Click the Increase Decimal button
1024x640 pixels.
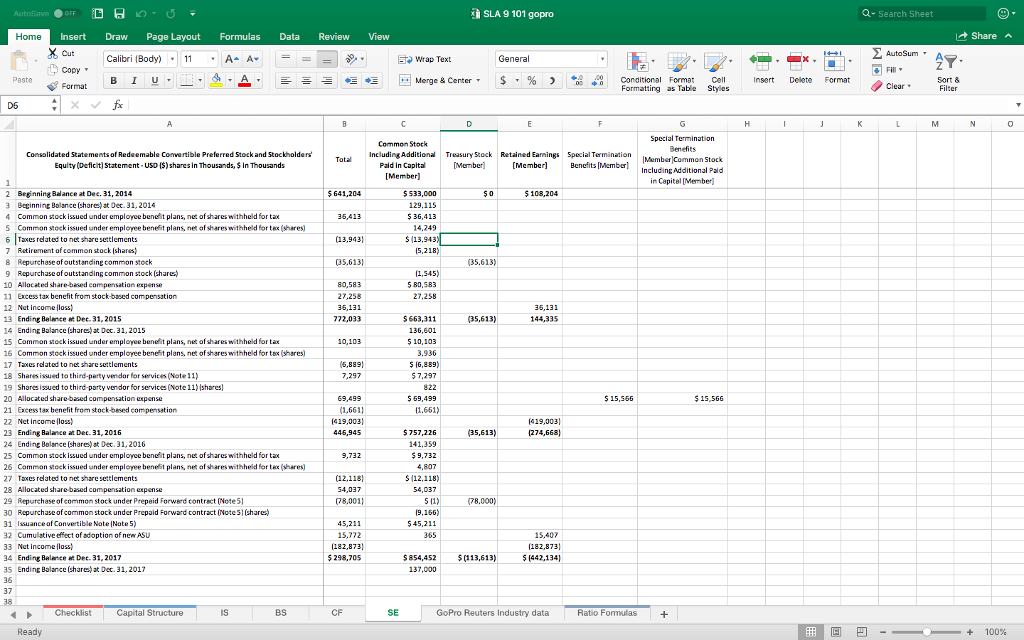click(x=577, y=80)
